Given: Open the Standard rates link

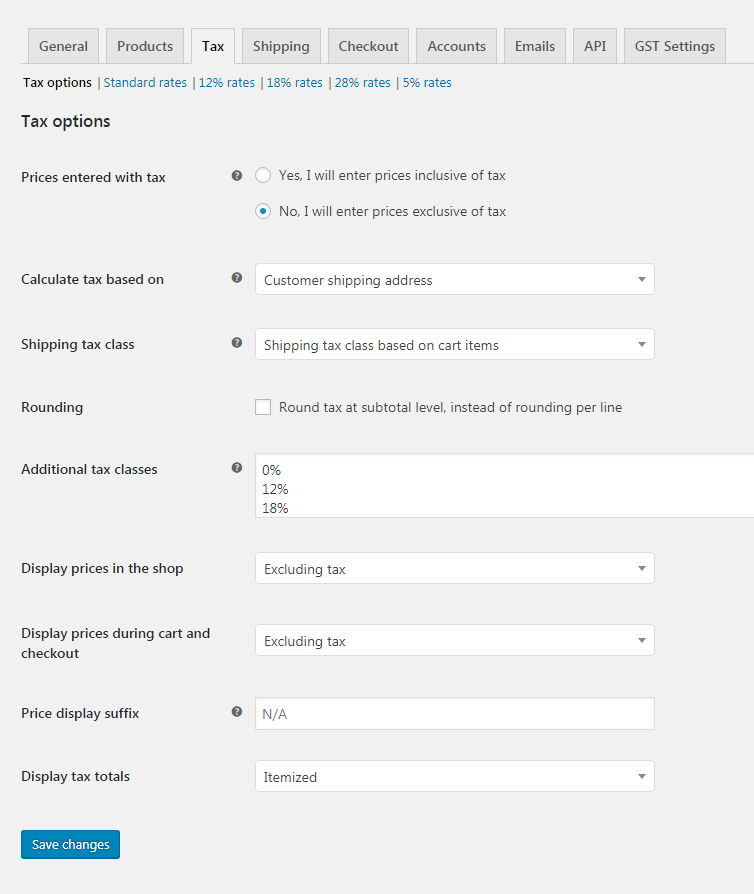Looking at the screenshot, I should (145, 83).
